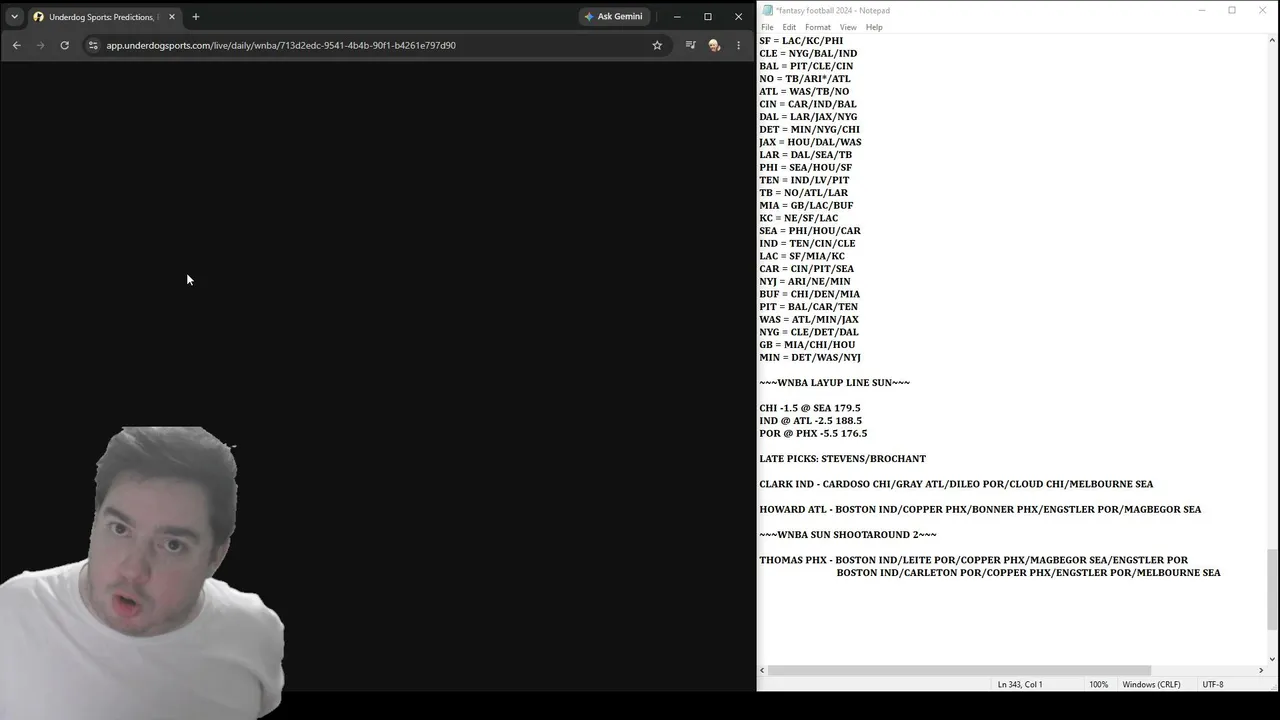Click the line 'SF = LAC/KC/PHI'

coord(801,41)
